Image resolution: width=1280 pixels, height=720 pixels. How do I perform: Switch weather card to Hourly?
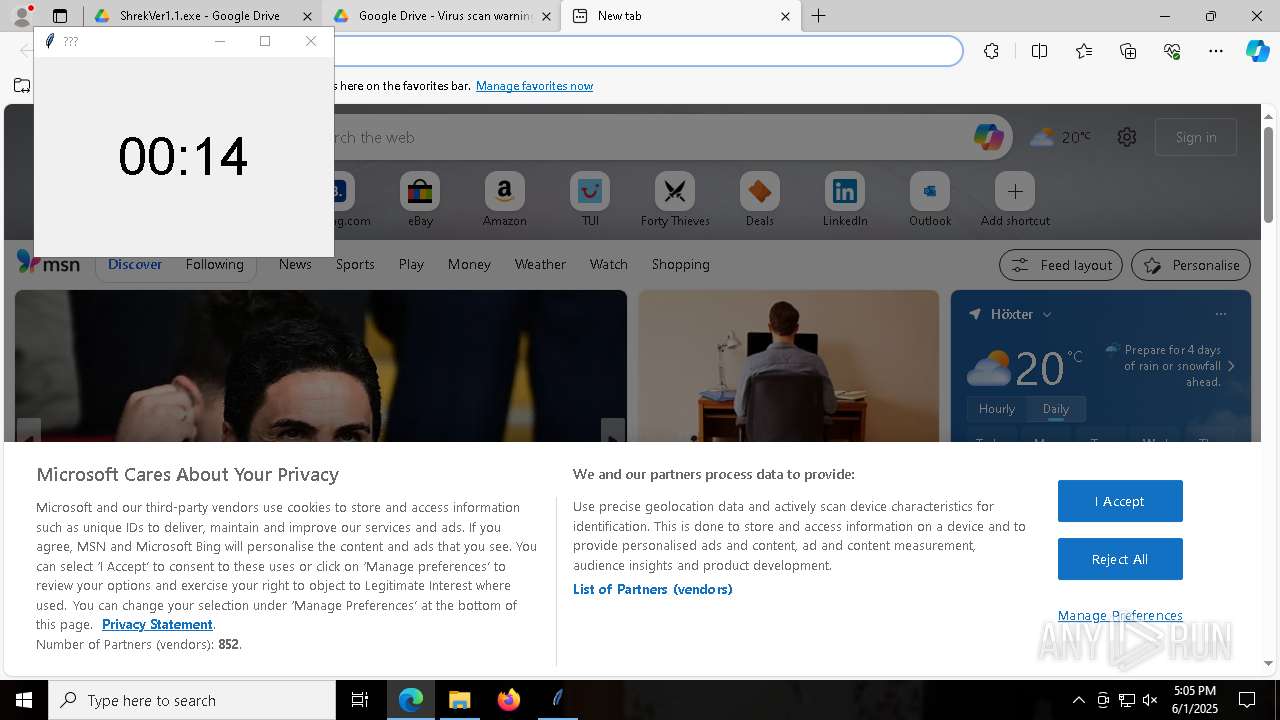click(x=997, y=409)
